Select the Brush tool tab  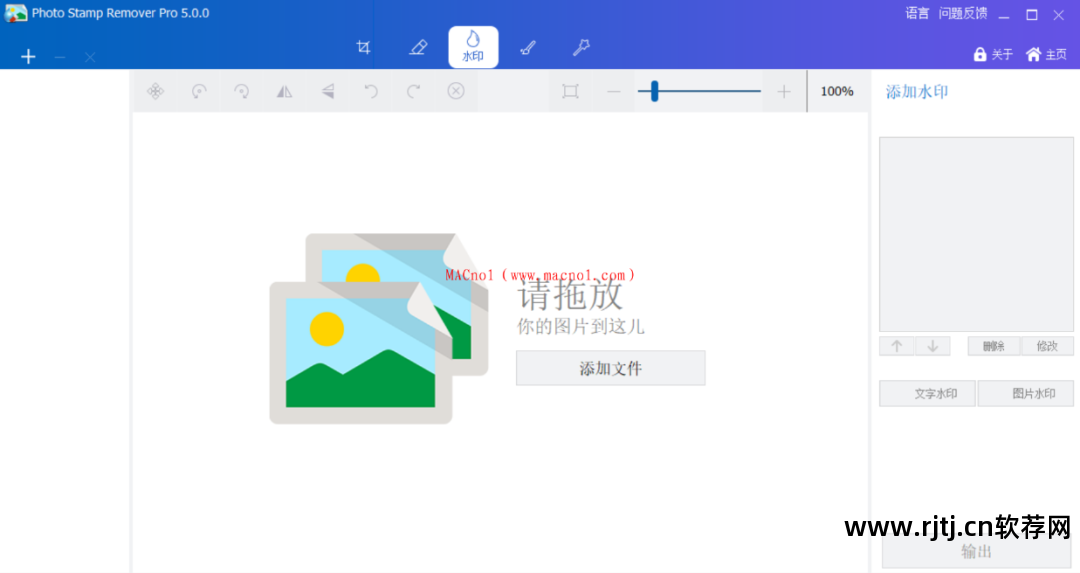[x=528, y=47]
